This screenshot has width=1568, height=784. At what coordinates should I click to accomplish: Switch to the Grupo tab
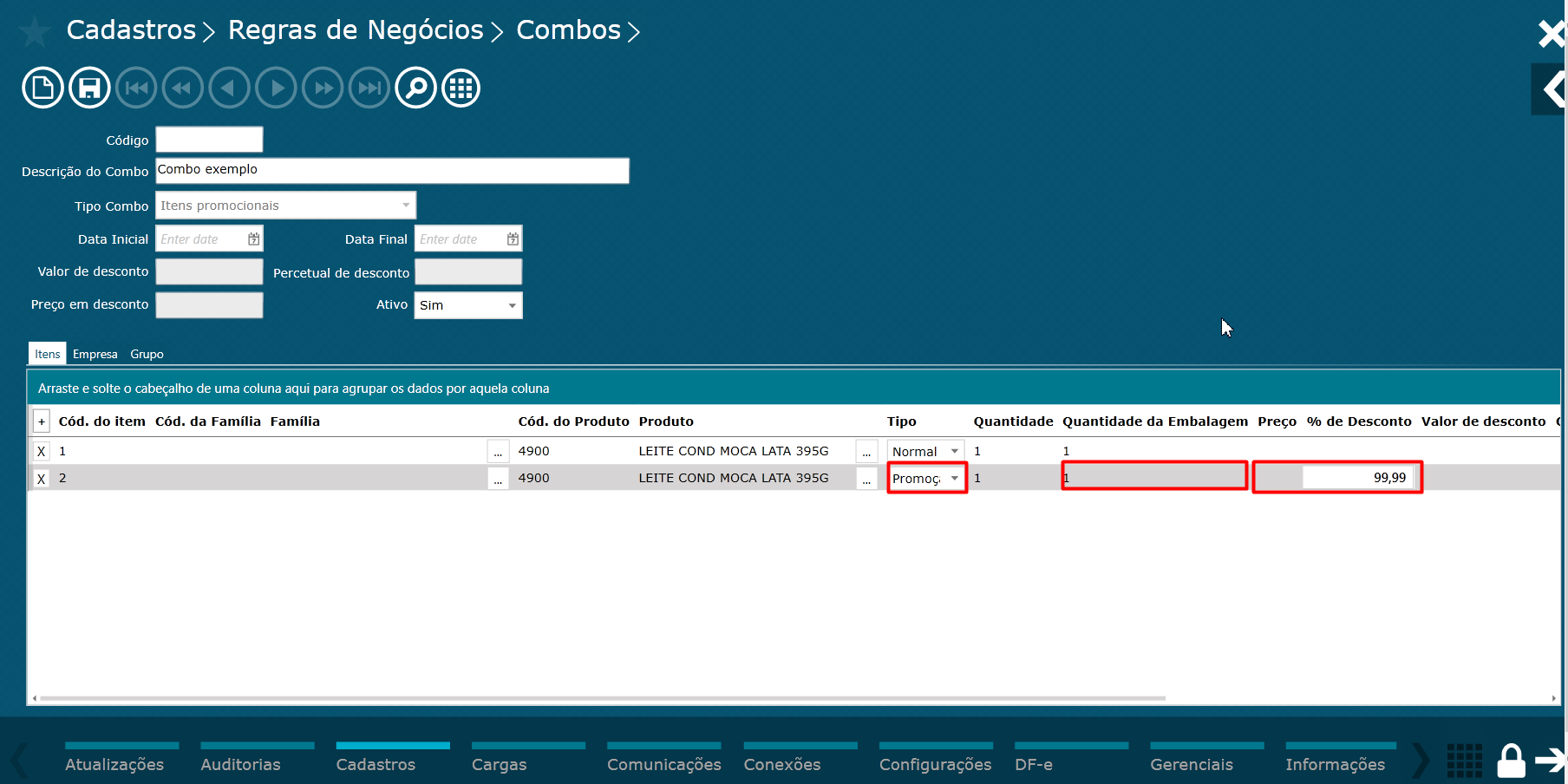pyautogui.click(x=147, y=354)
